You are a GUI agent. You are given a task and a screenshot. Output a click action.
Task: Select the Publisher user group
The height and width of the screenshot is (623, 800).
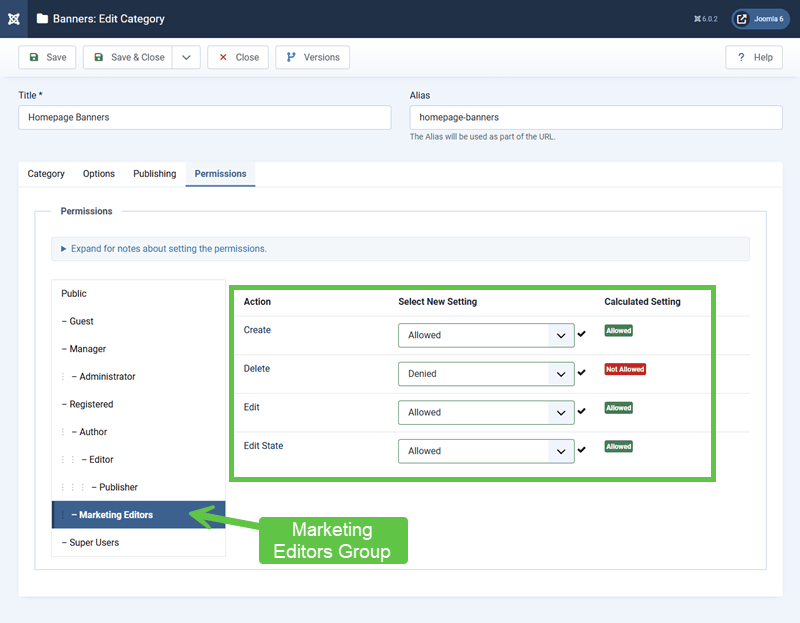138,487
